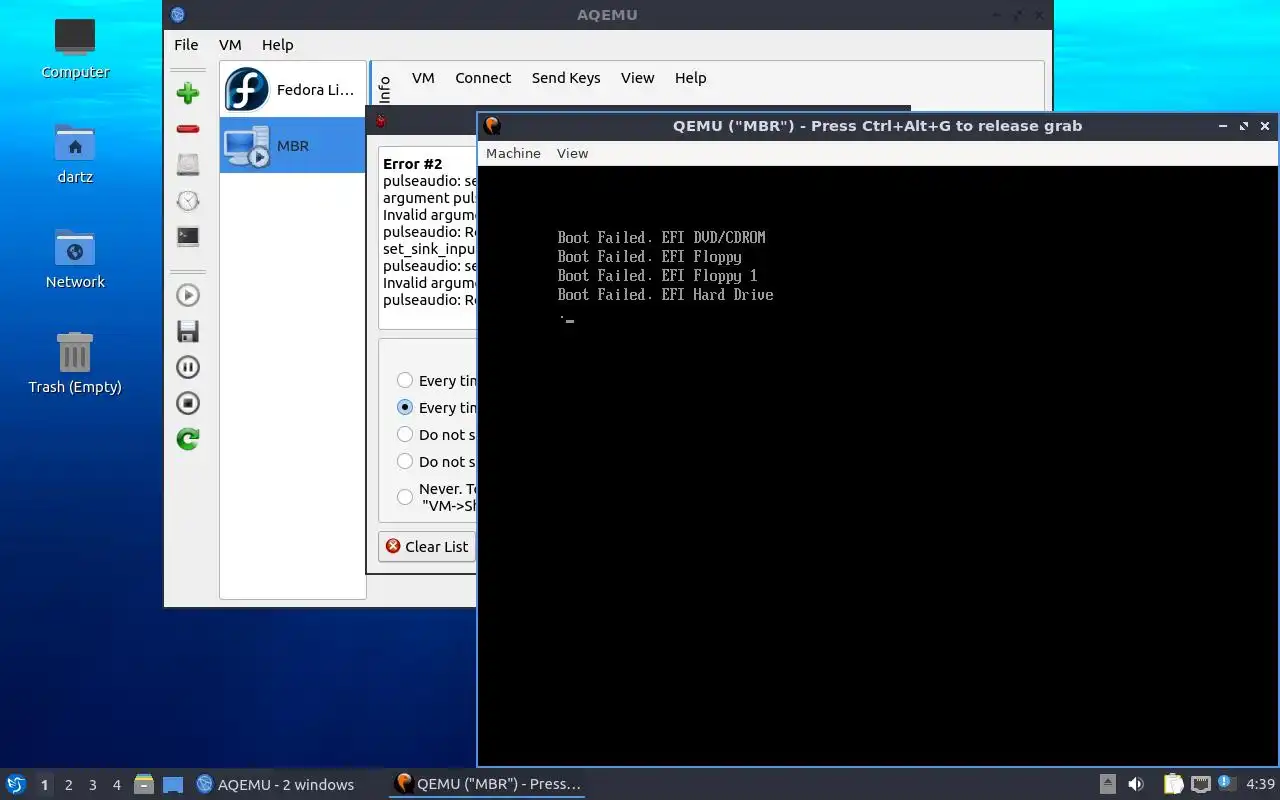Click the selected 'Every tim...' radio button

click(x=405, y=407)
